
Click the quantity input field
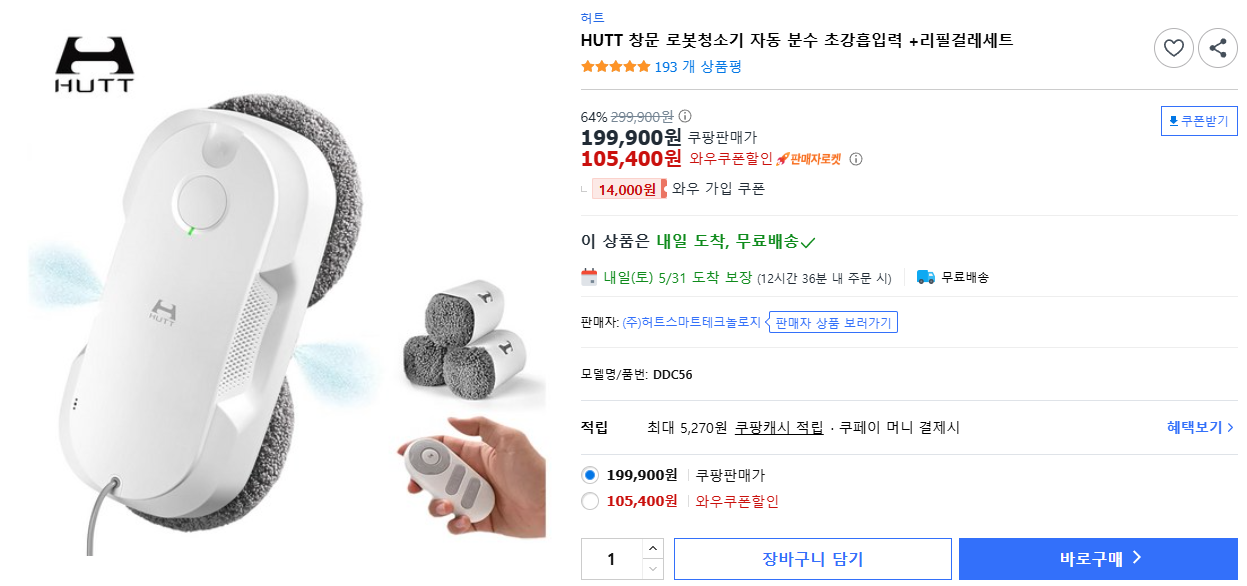pyautogui.click(x=612, y=558)
